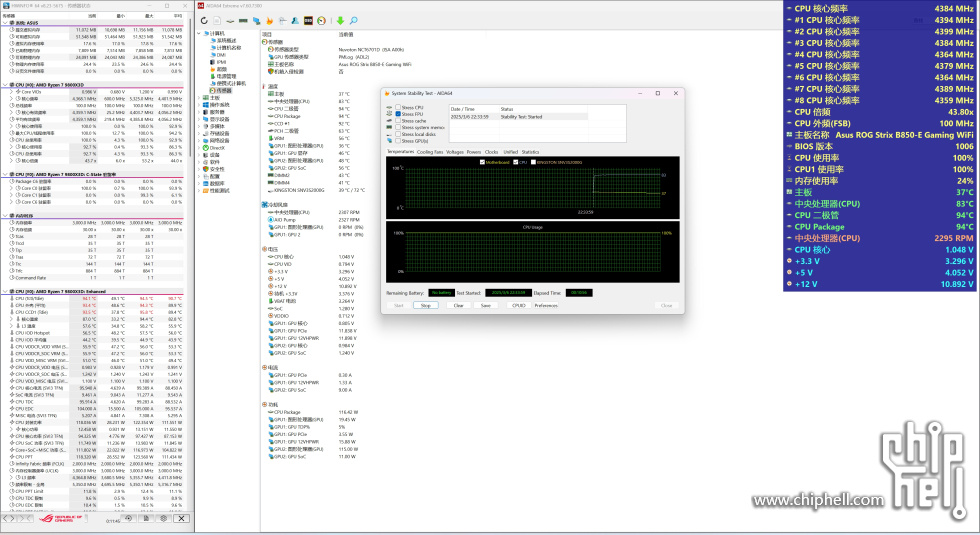The image size is (980, 535).
Task: Enable the Stress local disks checkbox
Action: [398, 134]
